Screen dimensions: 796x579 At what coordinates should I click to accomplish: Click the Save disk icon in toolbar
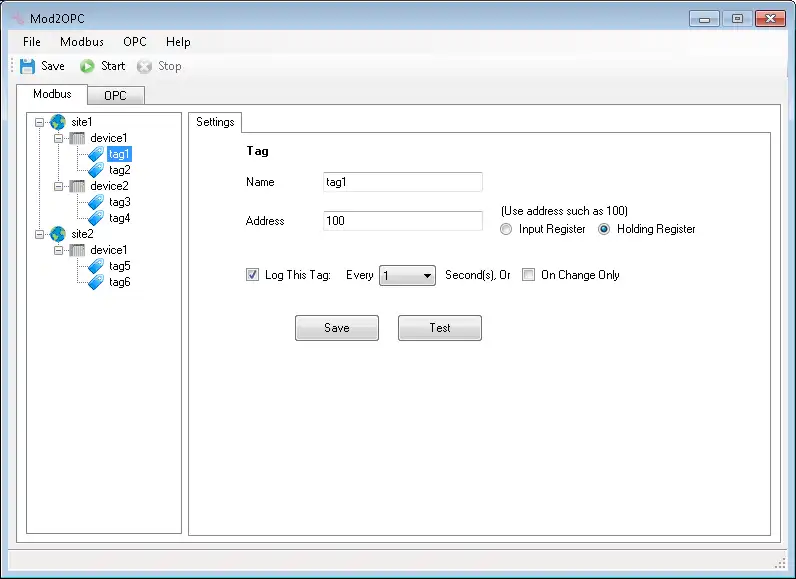[27, 66]
